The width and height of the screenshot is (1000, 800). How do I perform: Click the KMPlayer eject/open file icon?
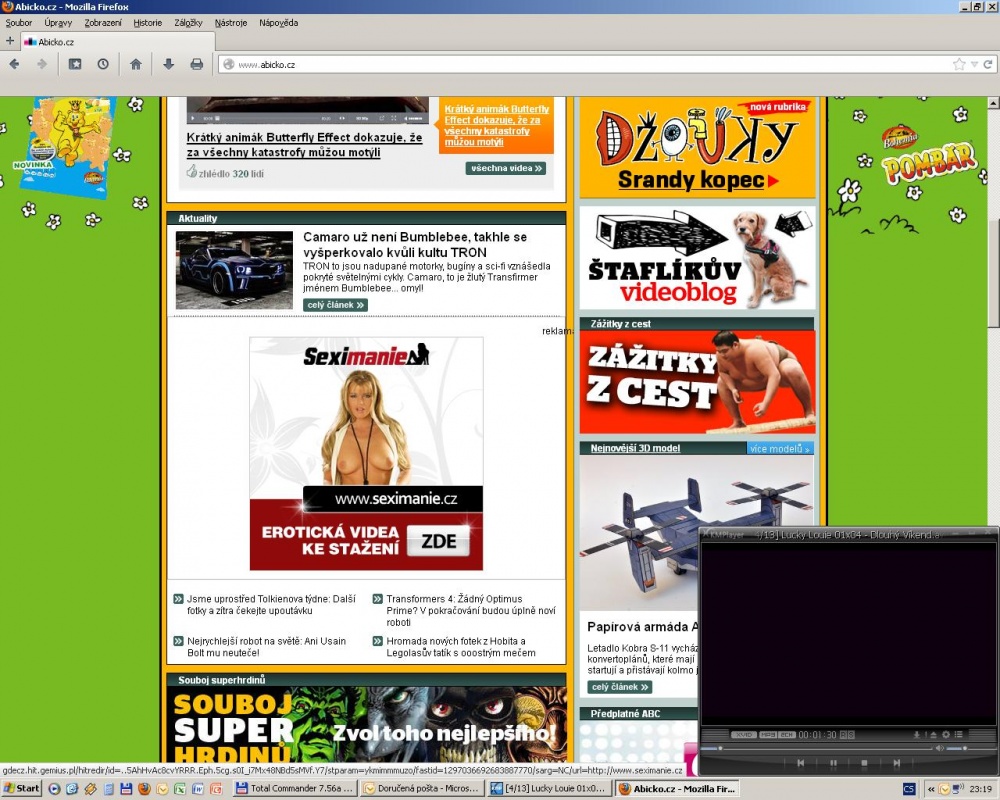pyautogui.click(x=932, y=735)
